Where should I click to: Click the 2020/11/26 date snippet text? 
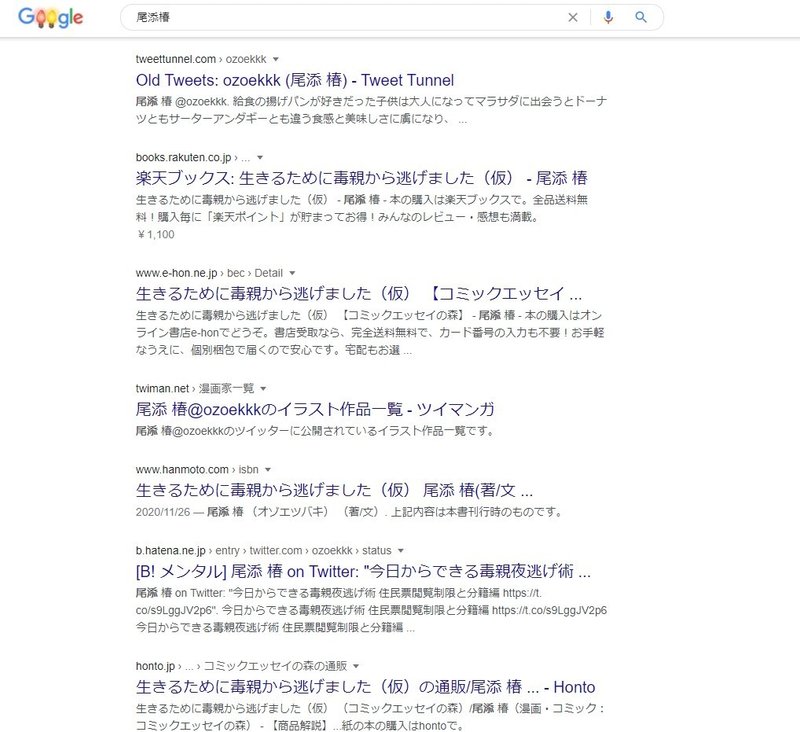163,512
